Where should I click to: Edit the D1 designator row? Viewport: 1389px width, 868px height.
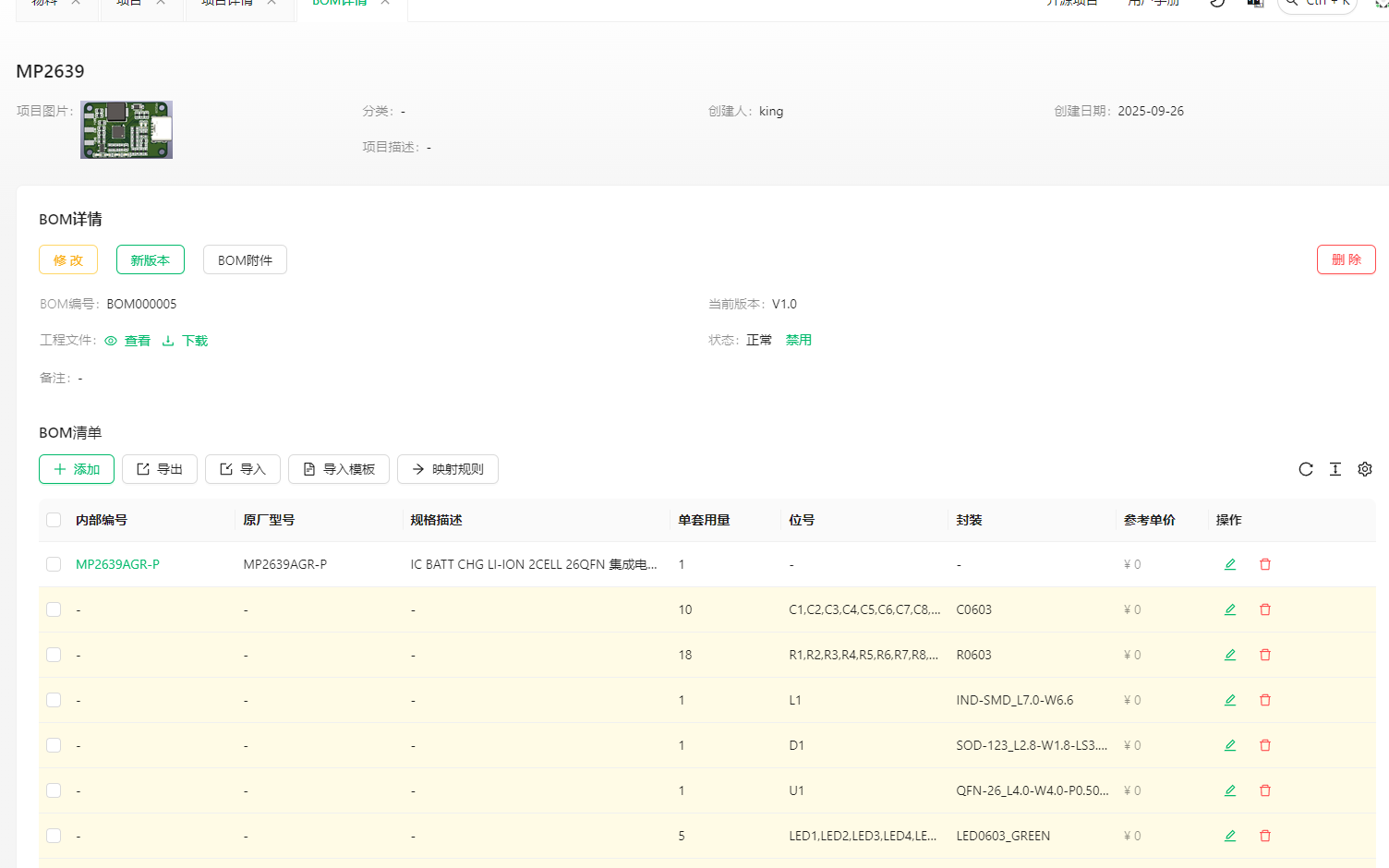(x=1229, y=745)
